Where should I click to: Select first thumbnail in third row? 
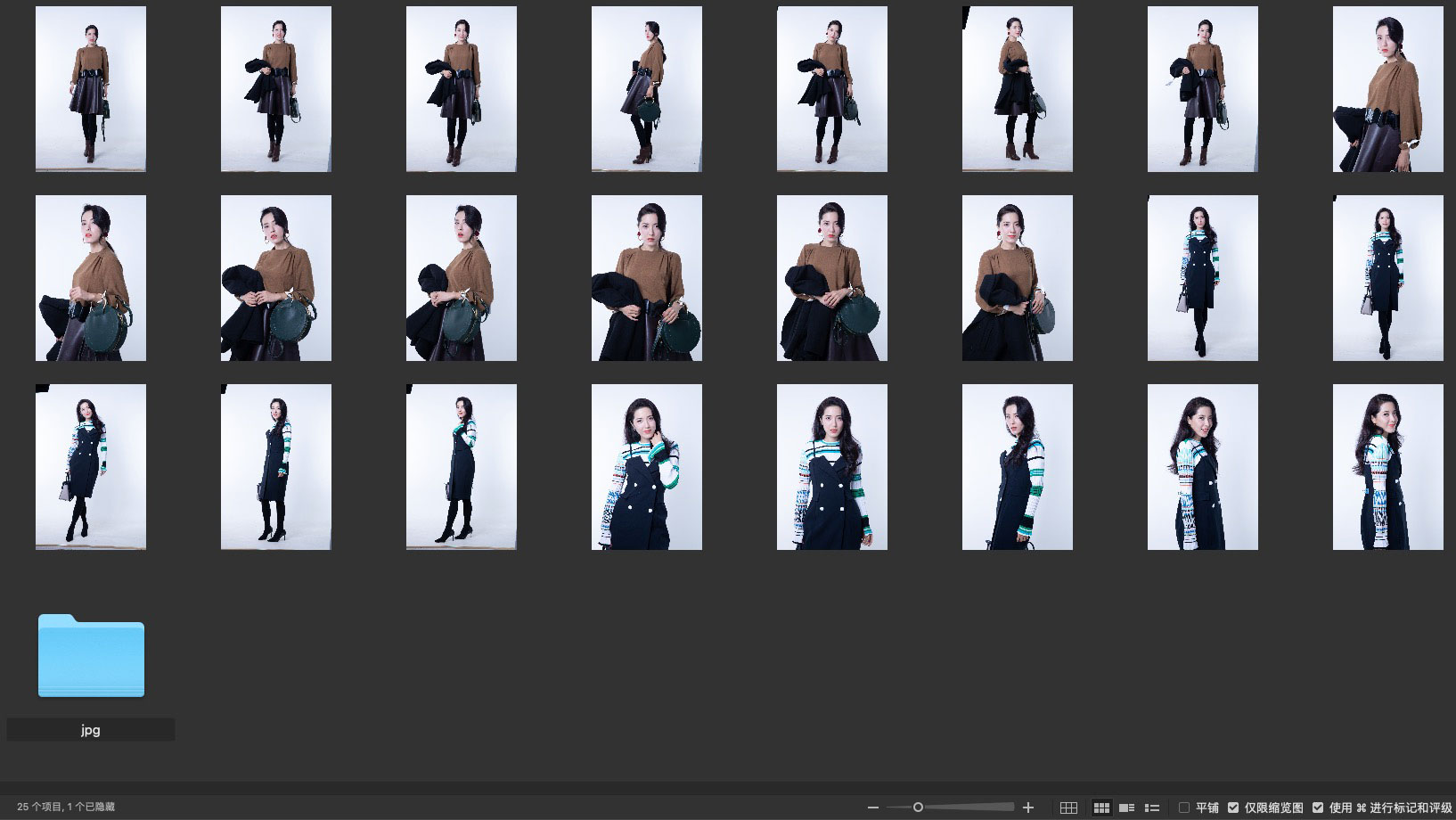click(91, 467)
